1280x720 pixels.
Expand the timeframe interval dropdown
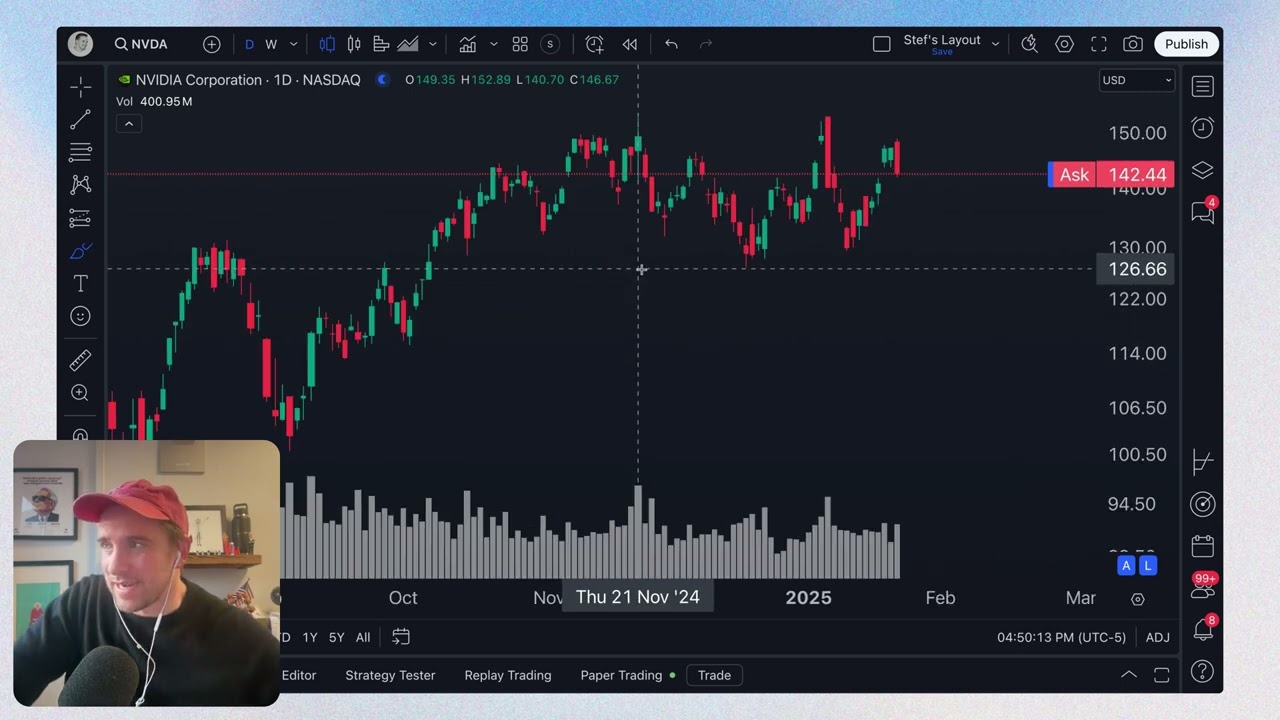(x=293, y=44)
